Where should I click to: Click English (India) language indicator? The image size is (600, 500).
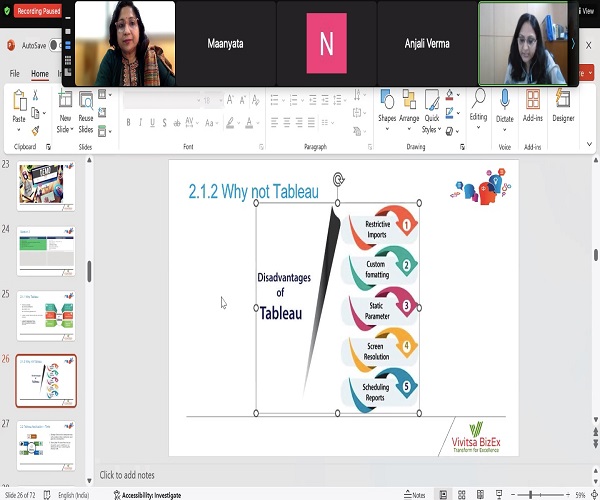coord(73,495)
